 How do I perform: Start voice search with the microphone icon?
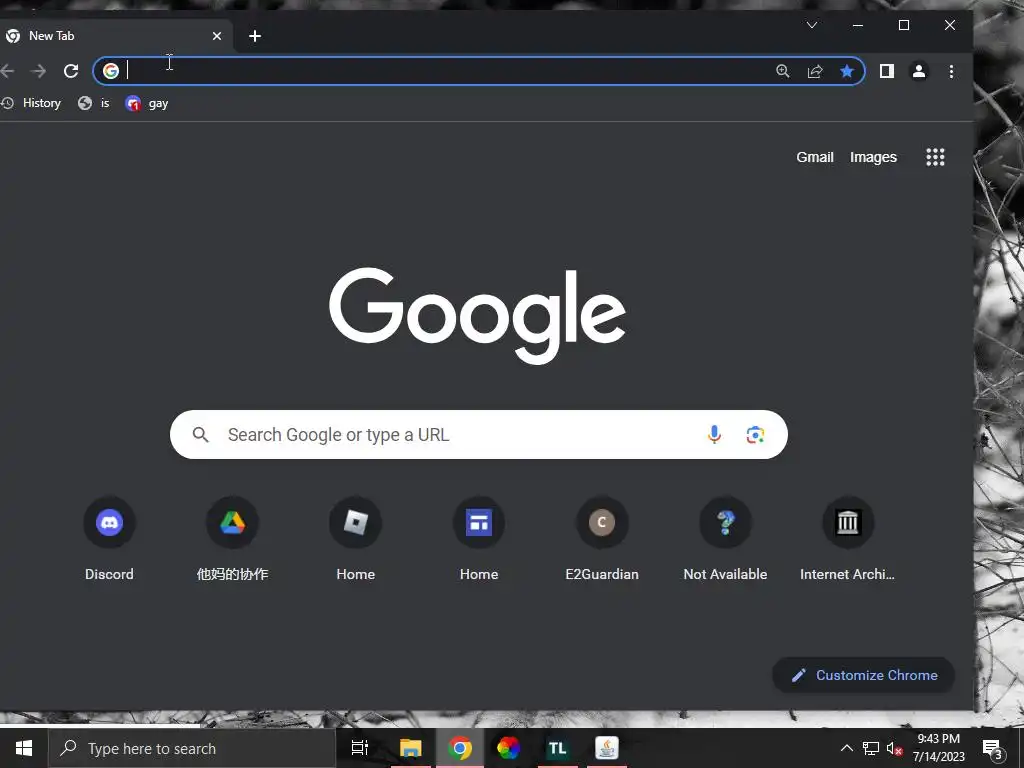pos(714,434)
